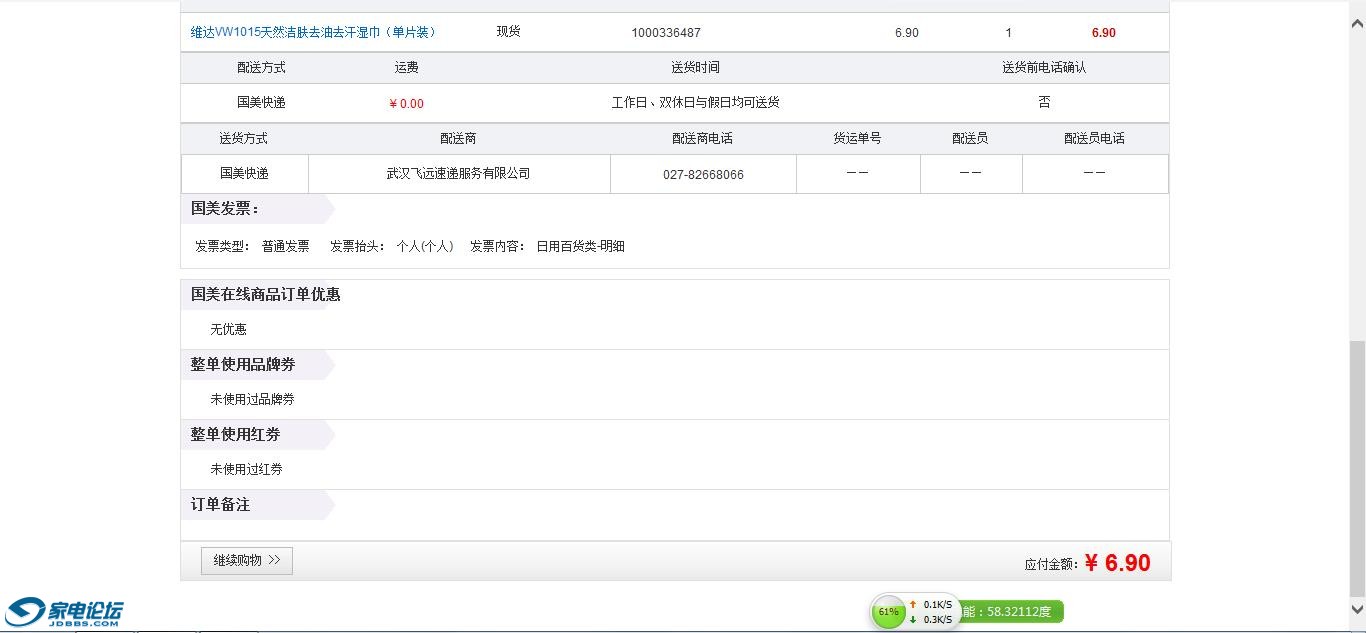Viewport: 1366px width, 633px height.
Task: Click the scrollbar down arrow
Action: click(1357, 610)
